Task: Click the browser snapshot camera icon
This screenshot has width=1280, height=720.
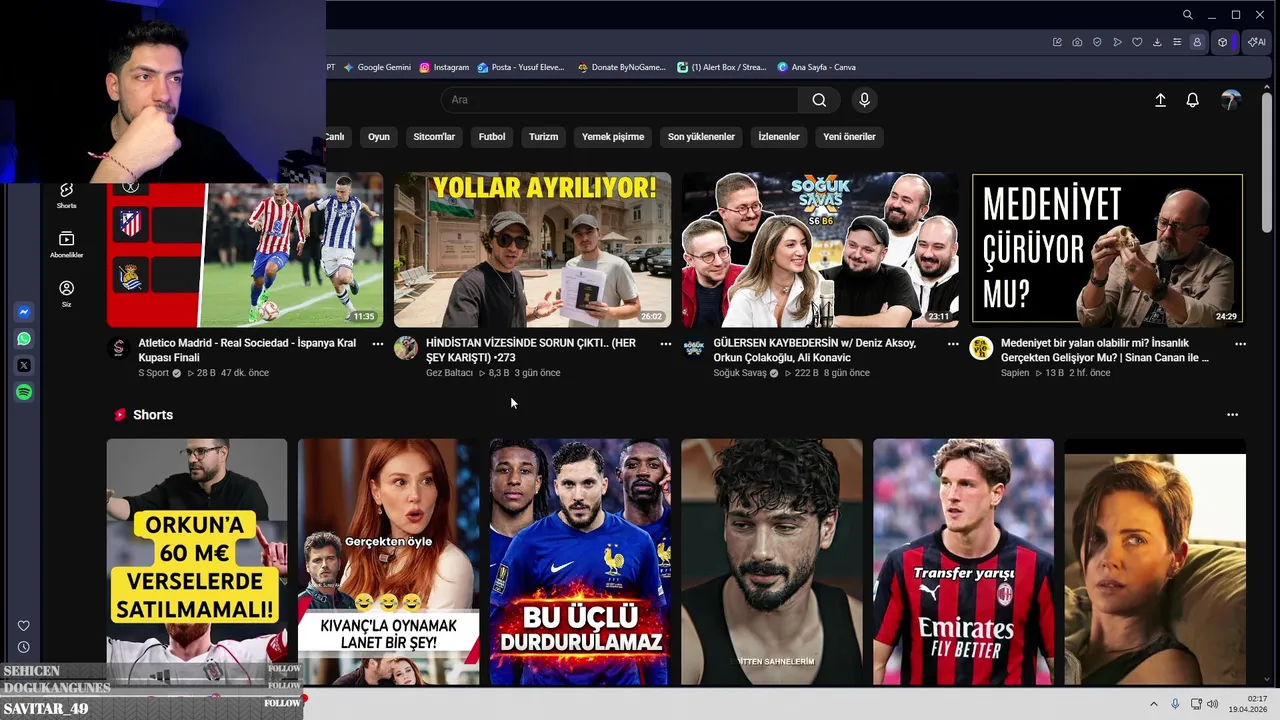Action: coord(1077,42)
